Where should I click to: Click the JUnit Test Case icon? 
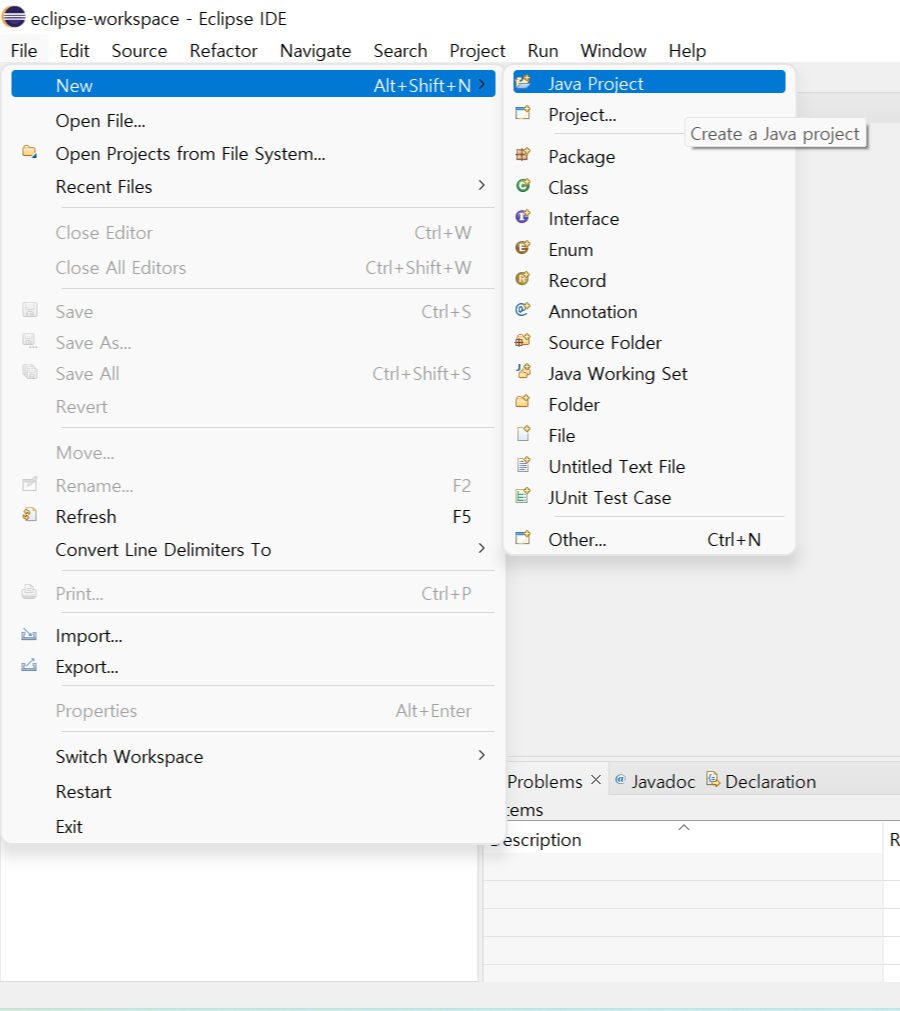523,495
